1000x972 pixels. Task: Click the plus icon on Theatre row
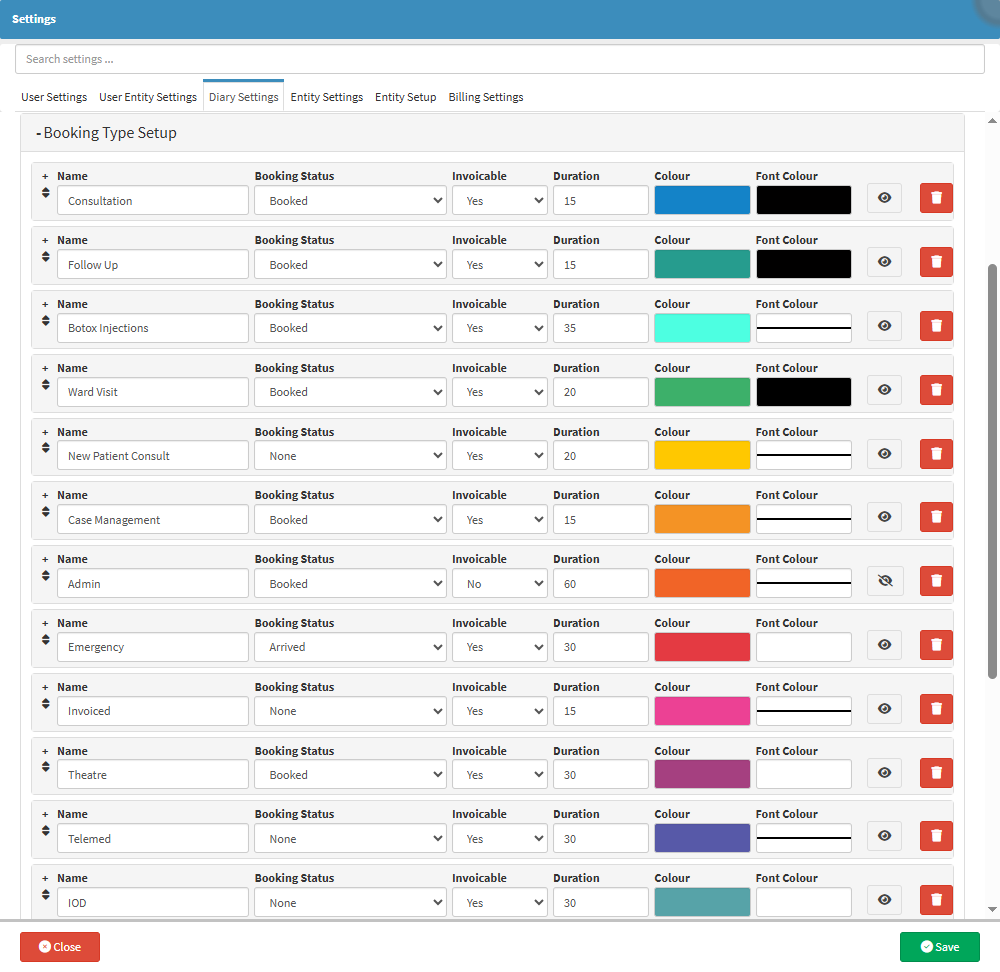[x=45, y=751]
